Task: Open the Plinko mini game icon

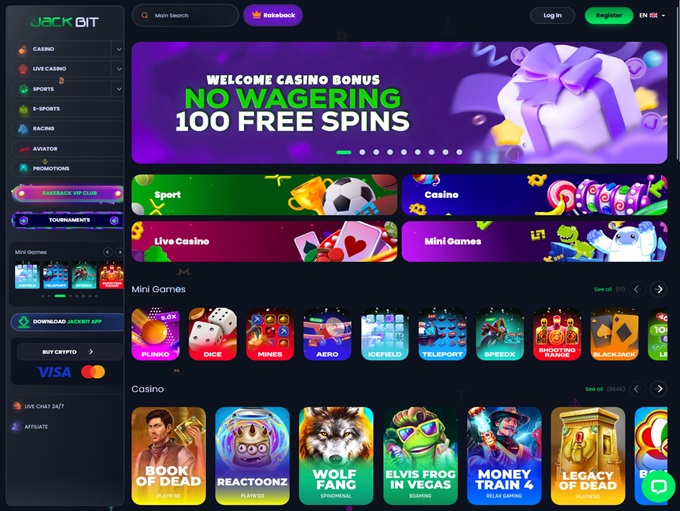Action: click(x=155, y=334)
